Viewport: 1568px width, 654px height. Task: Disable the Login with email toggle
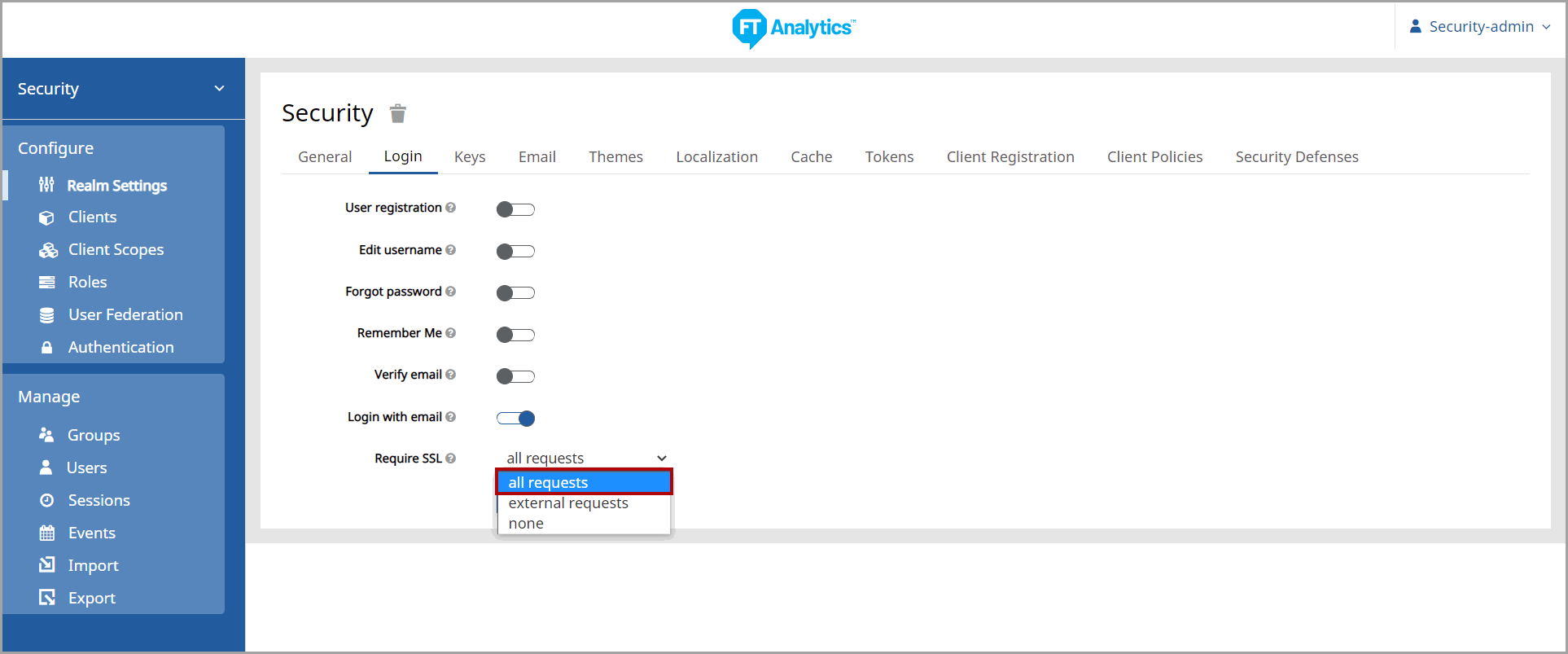[515, 419]
